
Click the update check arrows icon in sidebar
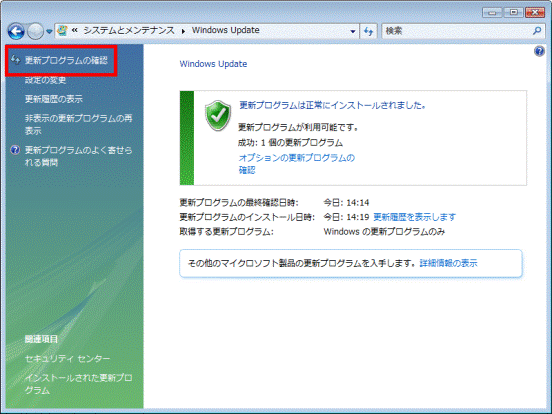click(x=15, y=60)
